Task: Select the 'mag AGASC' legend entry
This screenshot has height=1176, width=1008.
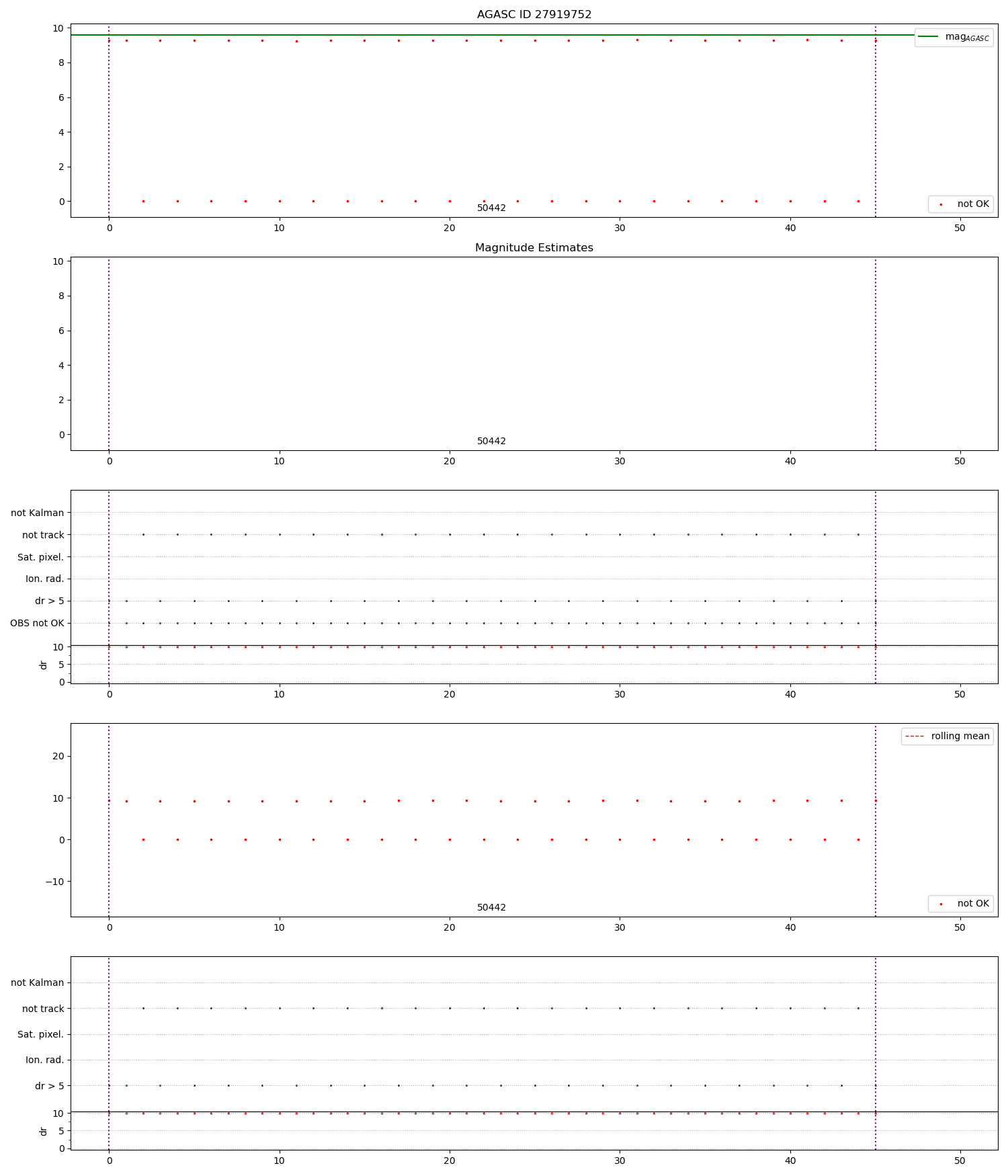Action: pyautogui.click(x=954, y=37)
